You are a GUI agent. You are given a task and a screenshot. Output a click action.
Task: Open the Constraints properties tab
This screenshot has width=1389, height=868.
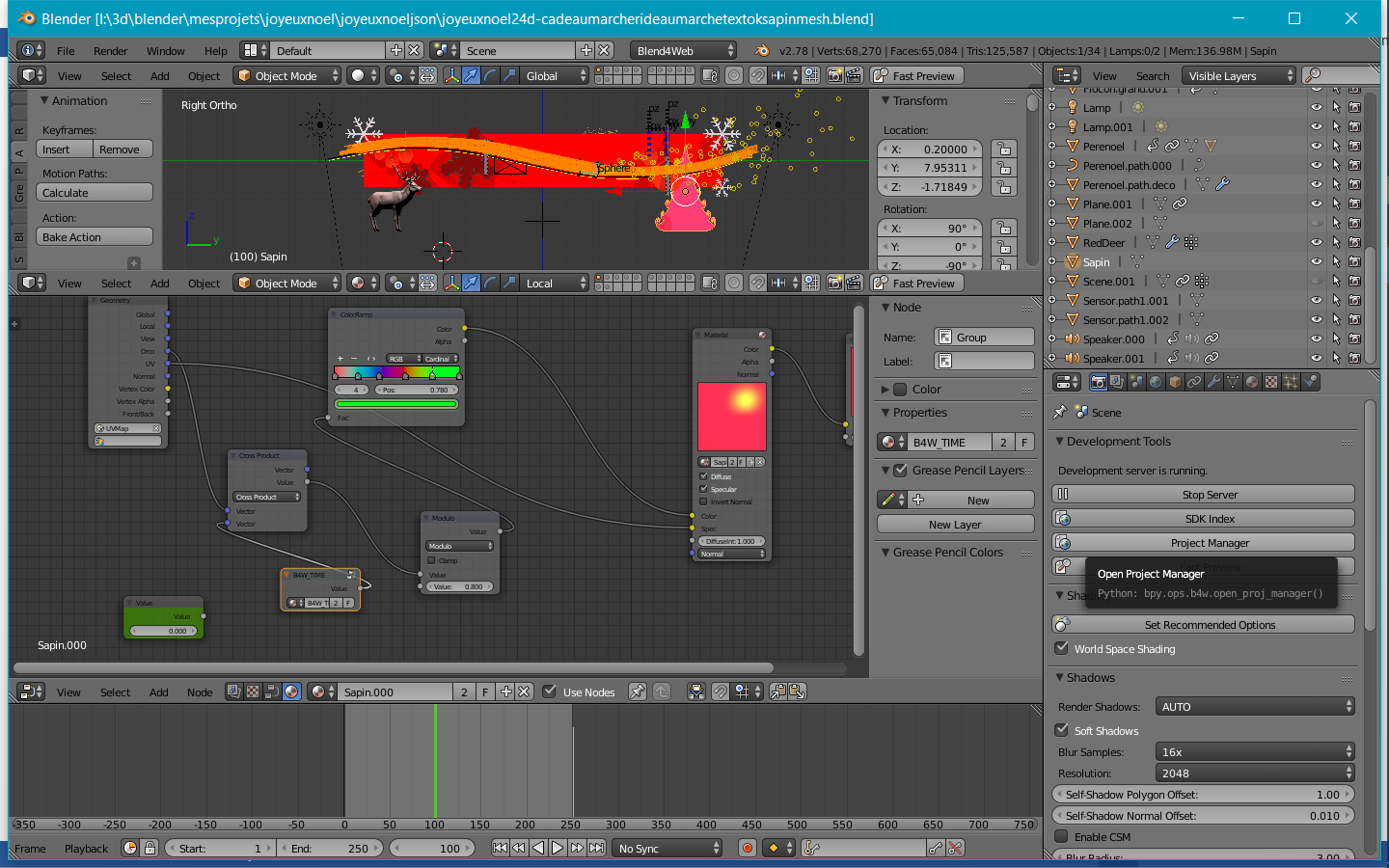pos(1194,382)
